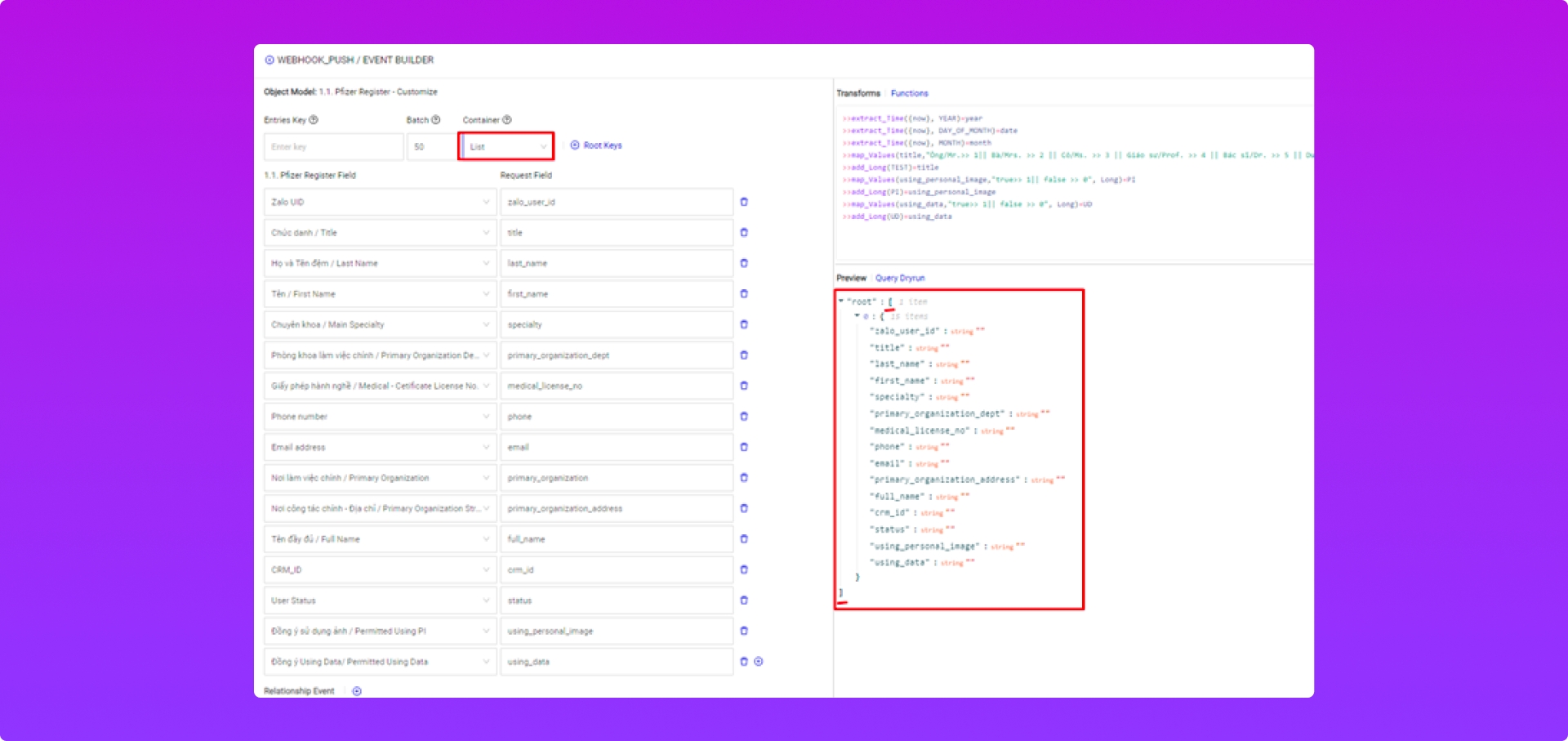The height and width of the screenshot is (741, 1568).
Task: Click the Entries Key help icon
Action: point(314,120)
